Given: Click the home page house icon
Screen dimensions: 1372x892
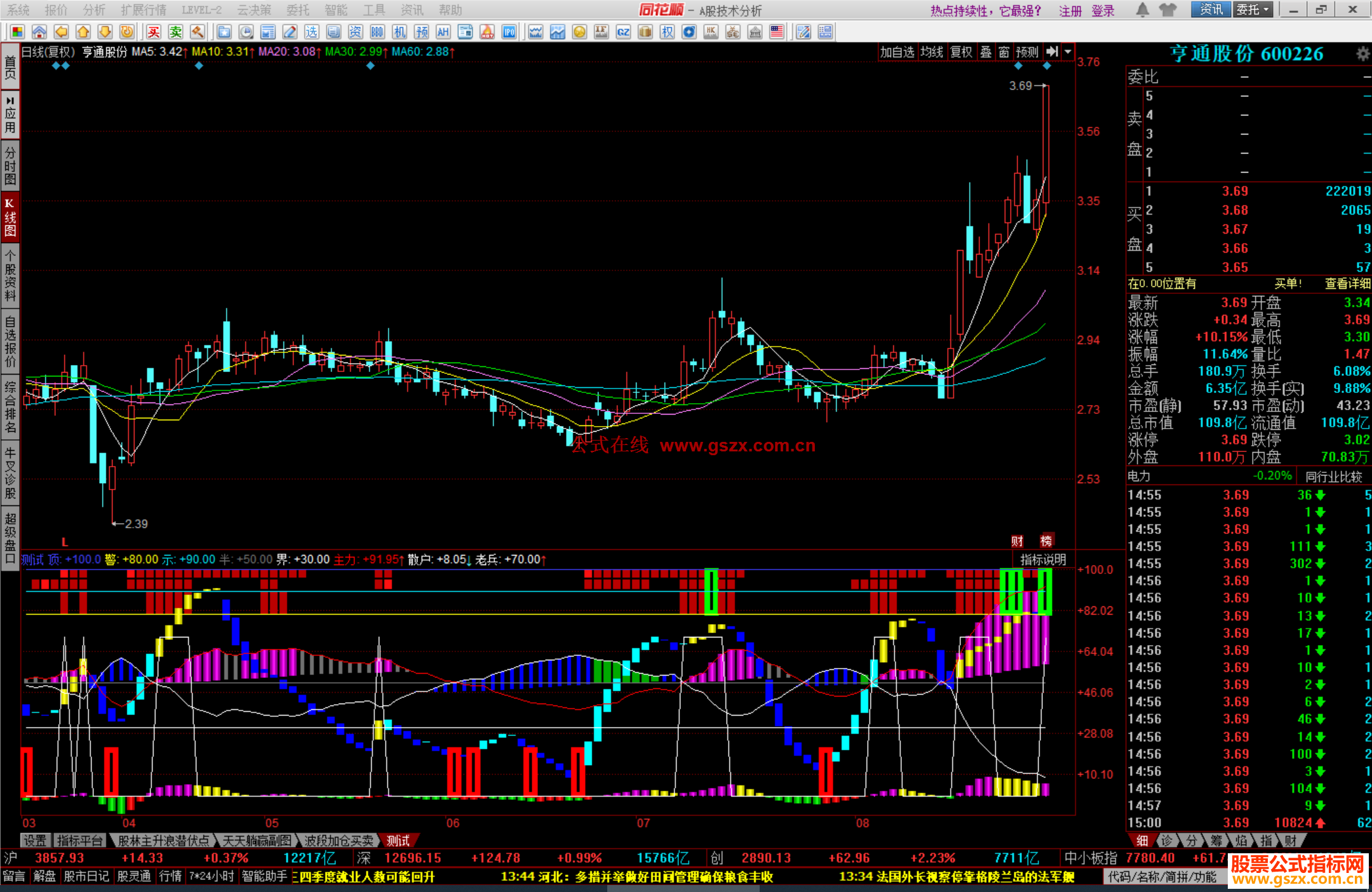Looking at the screenshot, I should (39, 32).
